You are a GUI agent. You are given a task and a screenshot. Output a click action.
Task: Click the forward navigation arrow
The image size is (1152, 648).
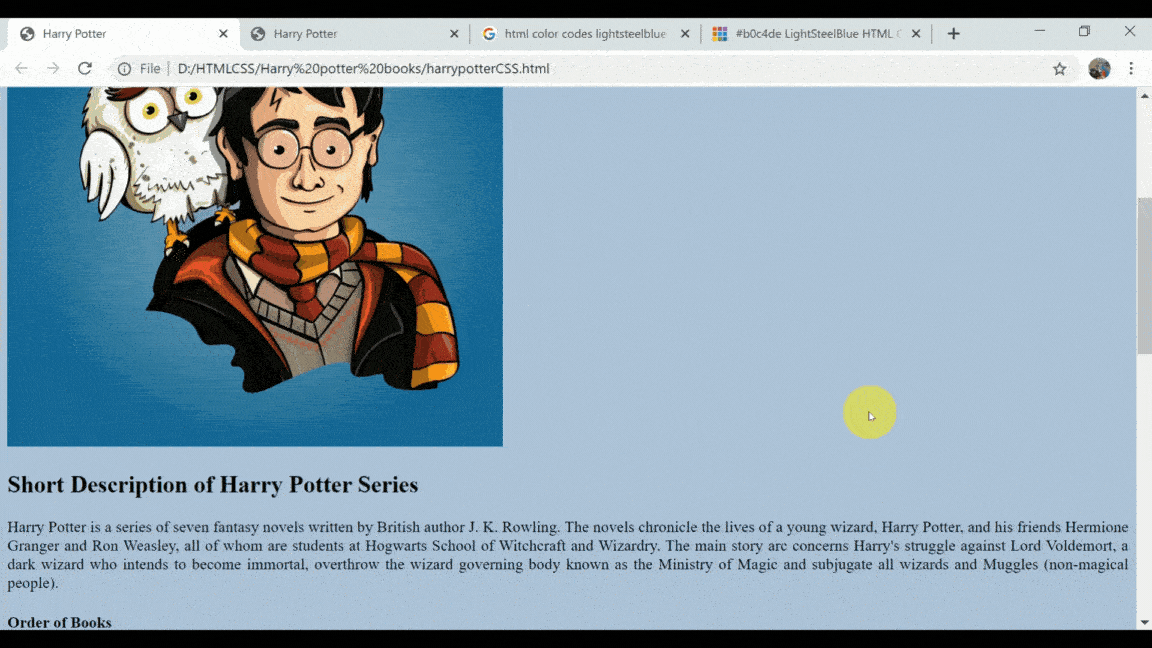53,68
